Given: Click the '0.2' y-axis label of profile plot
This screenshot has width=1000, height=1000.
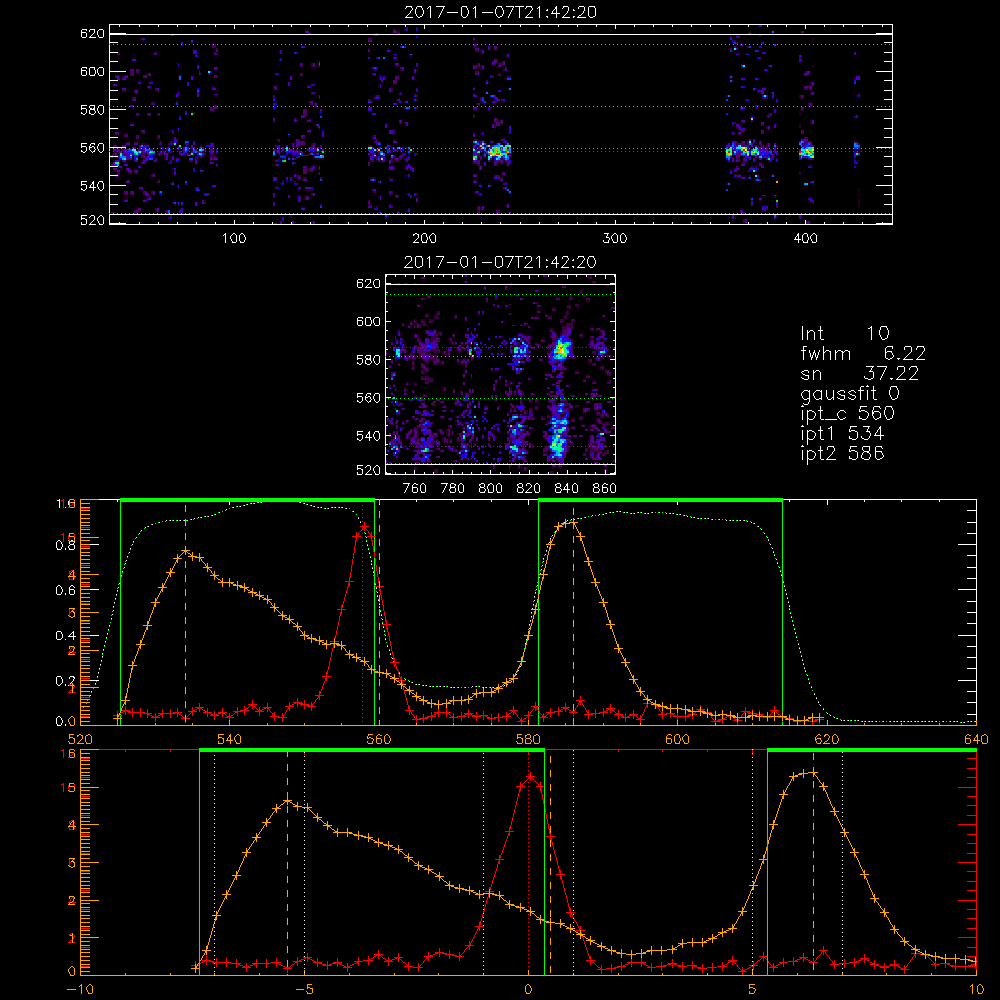Looking at the screenshot, I should tap(66, 680).
